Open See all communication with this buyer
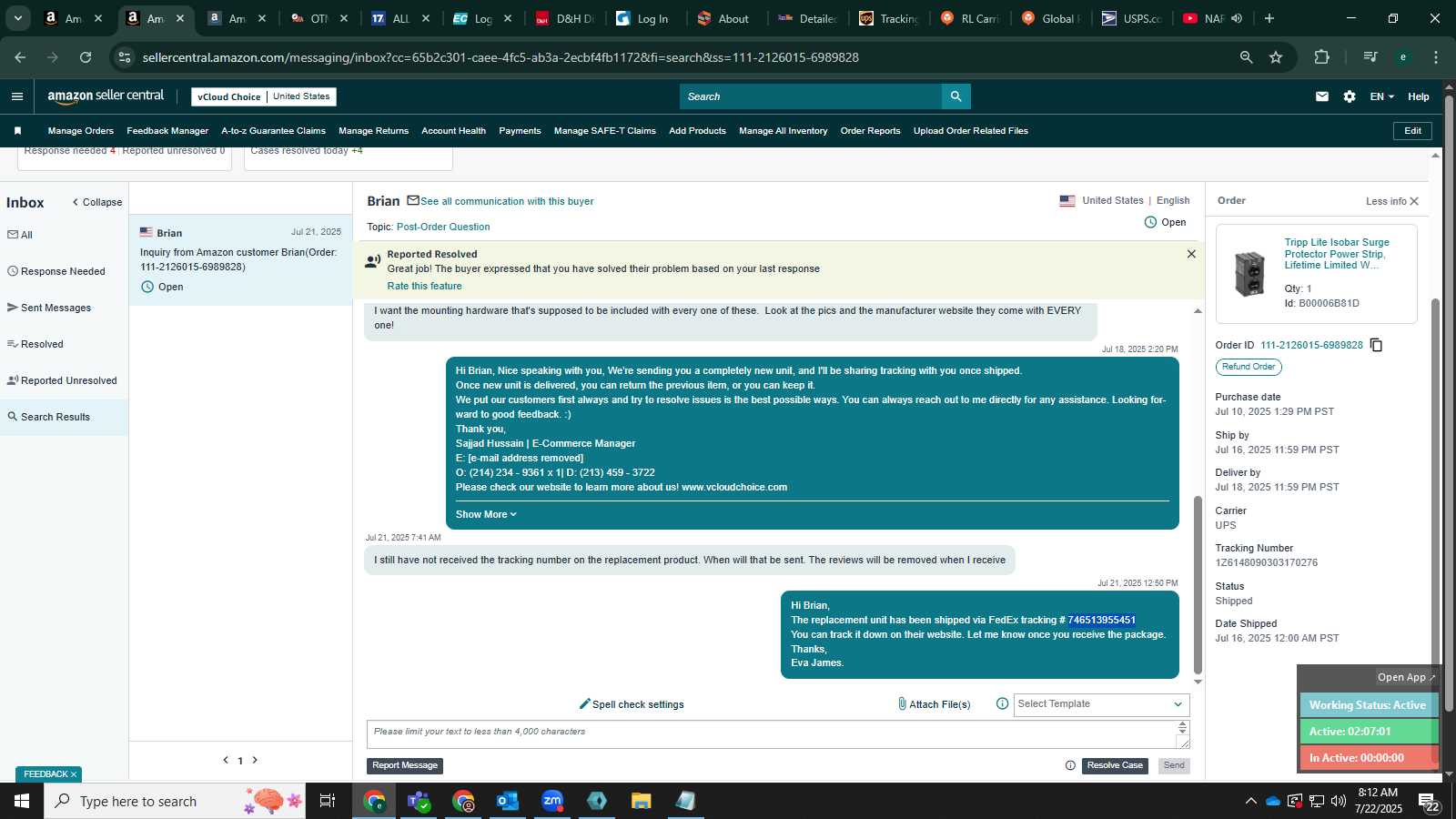The image size is (1456, 819). pyautogui.click(x=507, y=201)
